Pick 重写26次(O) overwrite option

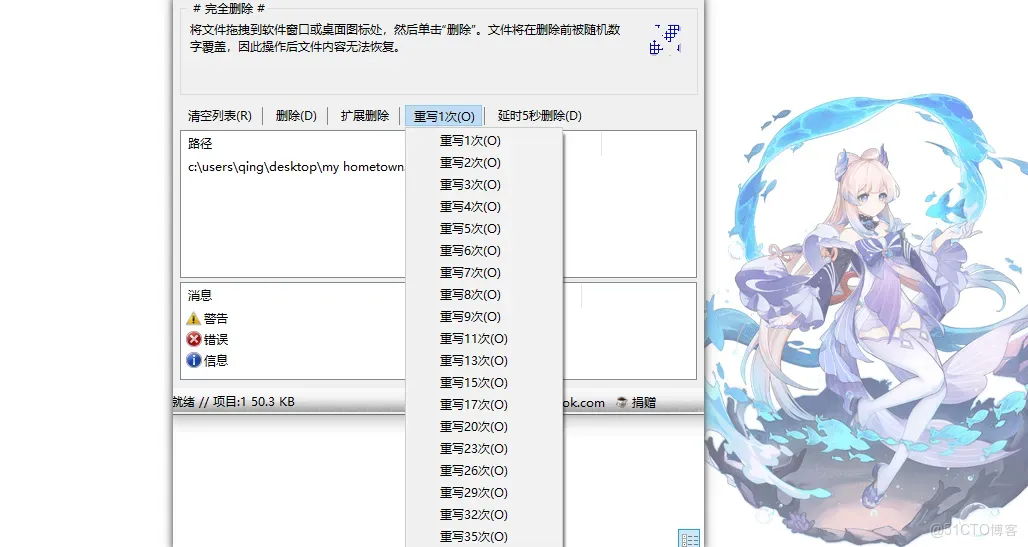tap(473, 471)
